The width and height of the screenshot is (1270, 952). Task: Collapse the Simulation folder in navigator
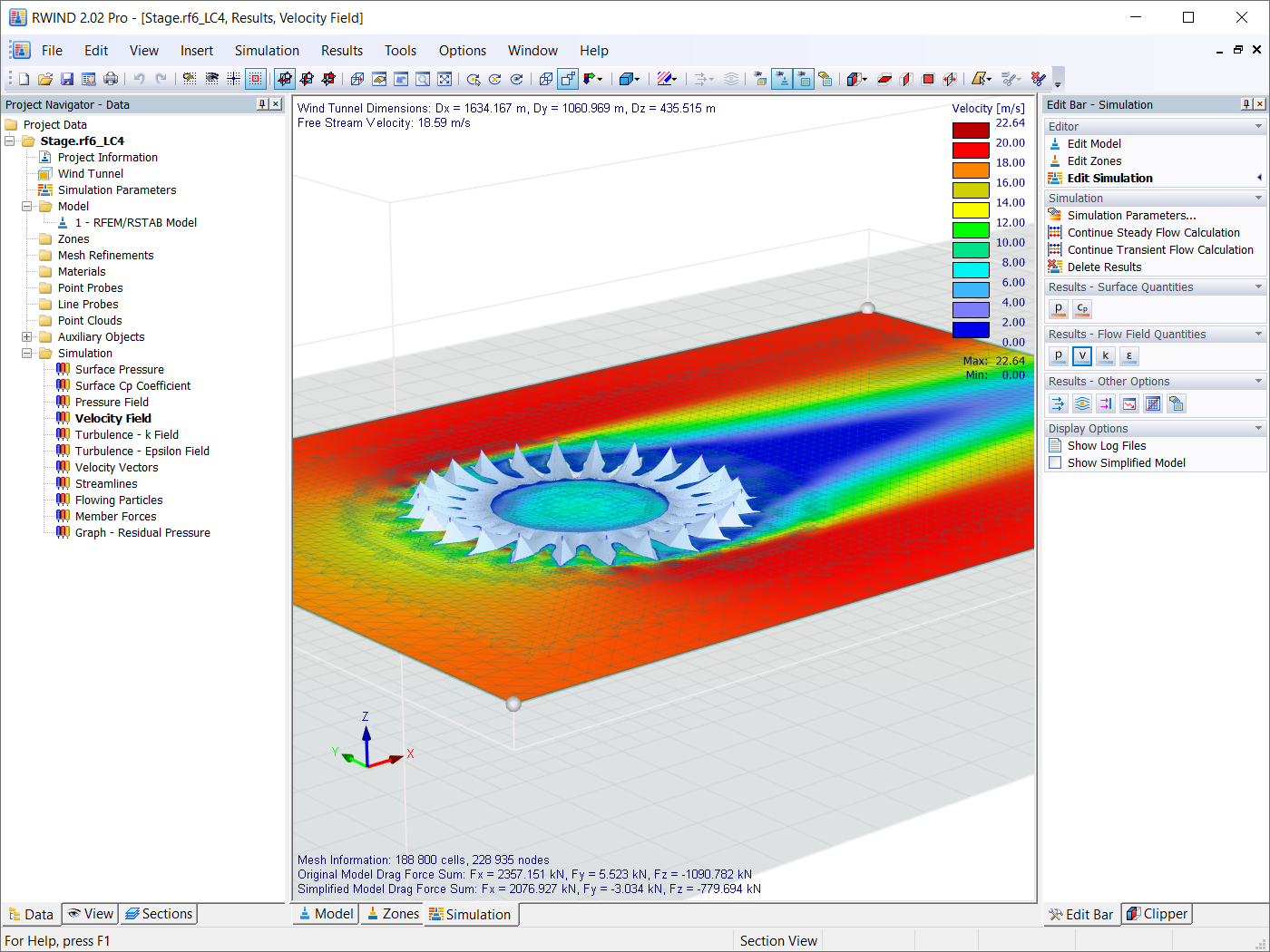click(x=27, y=353)
